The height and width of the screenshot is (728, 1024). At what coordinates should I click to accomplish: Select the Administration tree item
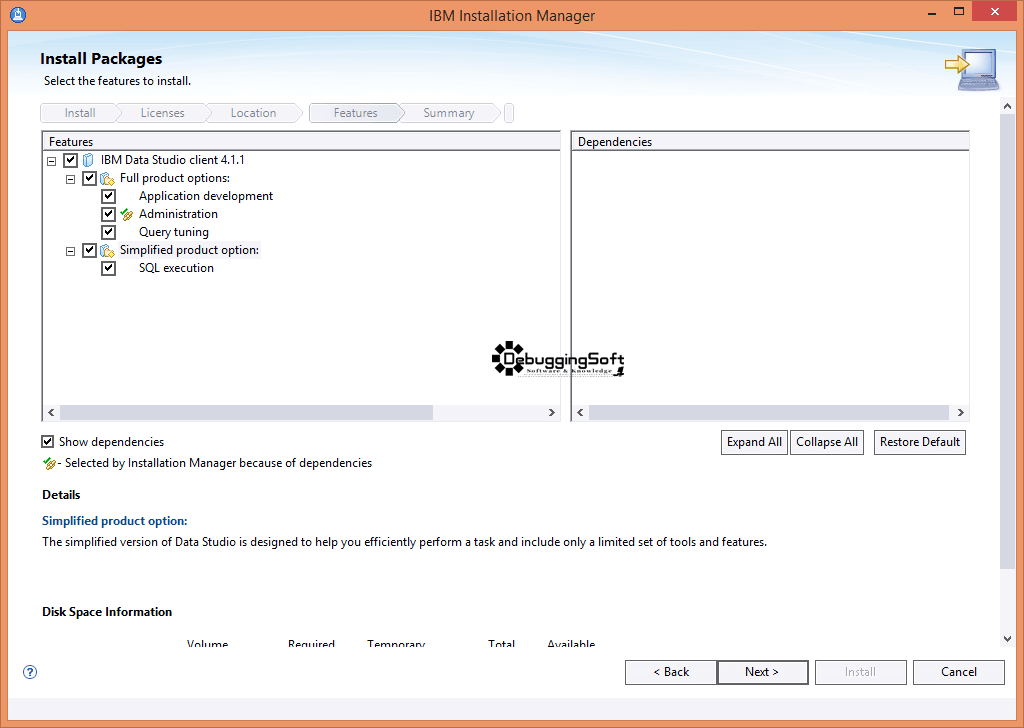(178, 214)
